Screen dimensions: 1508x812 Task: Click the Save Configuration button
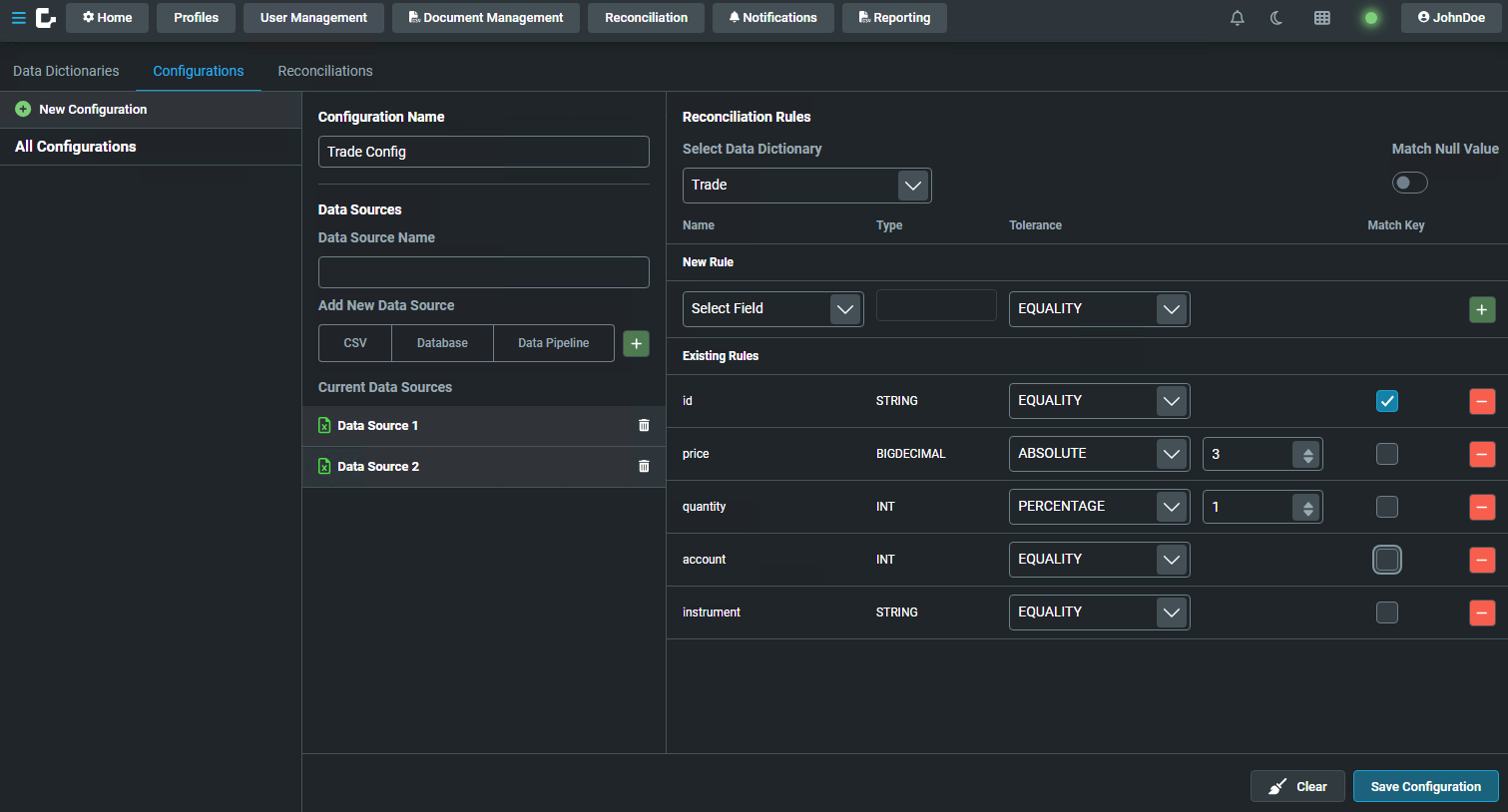click(x=1425, y=786)
